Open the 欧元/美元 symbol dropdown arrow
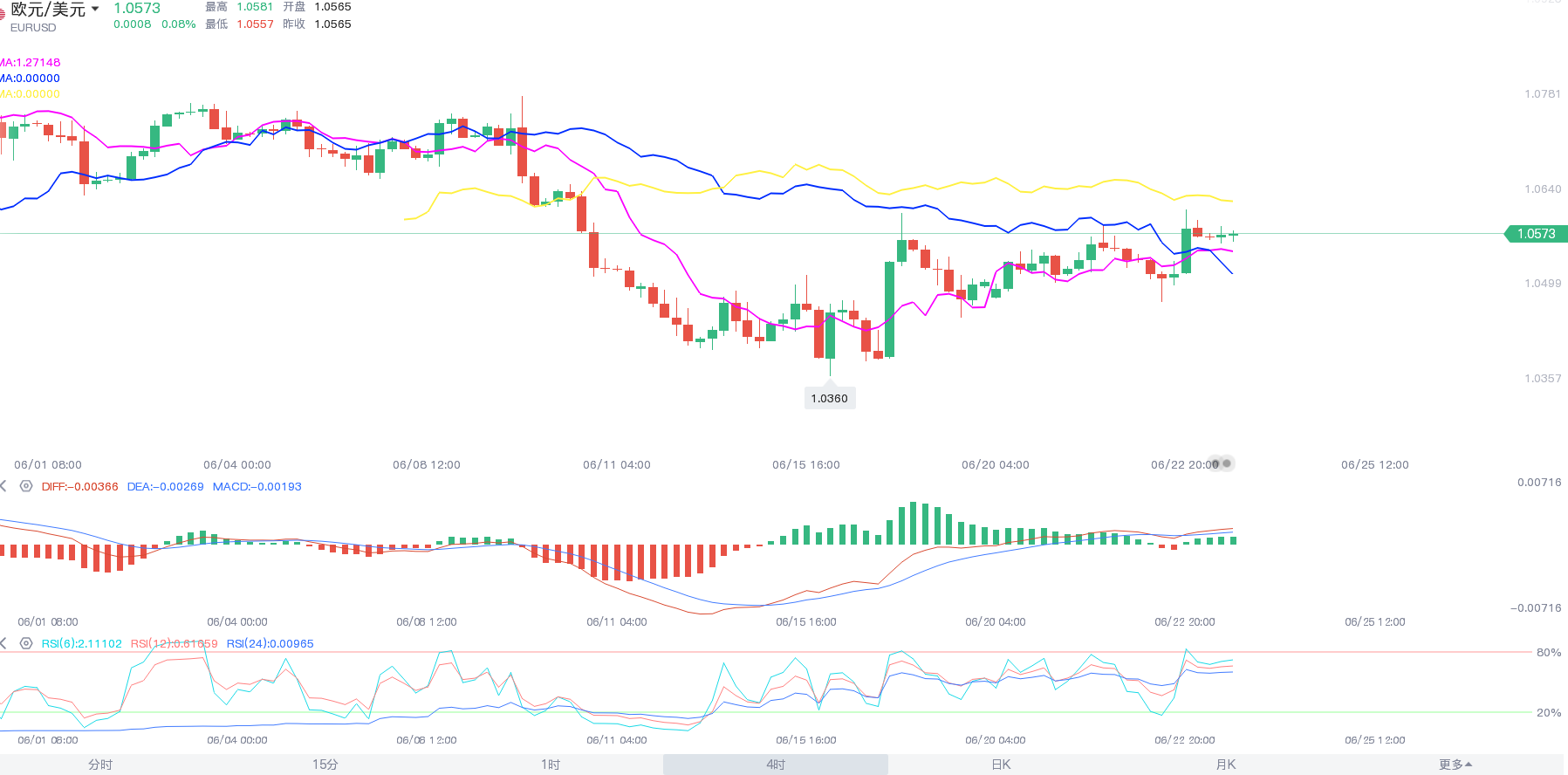The width and height of the screenshot is (1568, 775). [95, 9]
